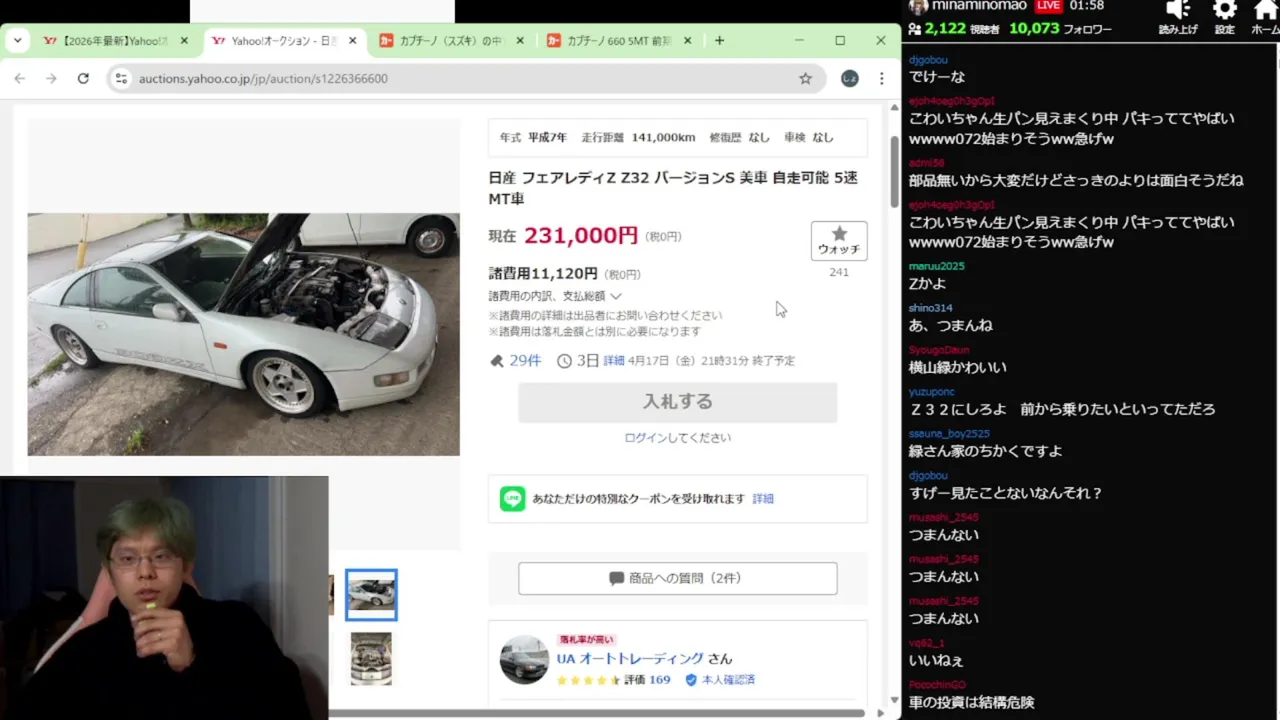The height and width of the screenshot is (720, 1280).
Task: Reload the auction page
Action: (x=83, y=78)
